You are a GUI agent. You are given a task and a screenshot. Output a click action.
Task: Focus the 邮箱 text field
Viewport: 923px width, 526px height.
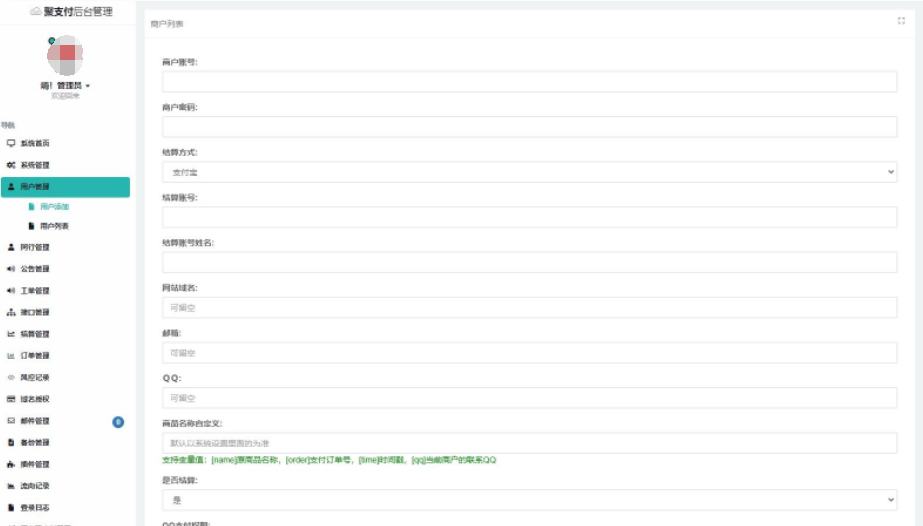529,353
